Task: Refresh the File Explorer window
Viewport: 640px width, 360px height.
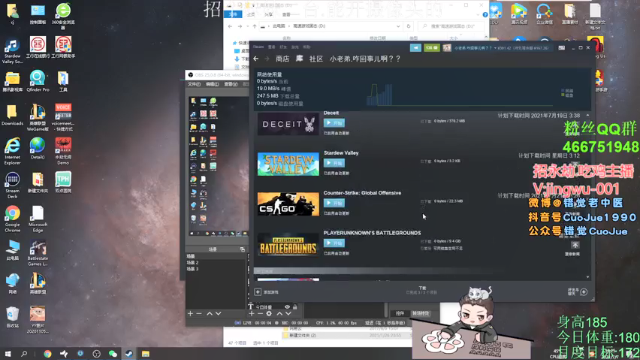Action: point(408,26)
